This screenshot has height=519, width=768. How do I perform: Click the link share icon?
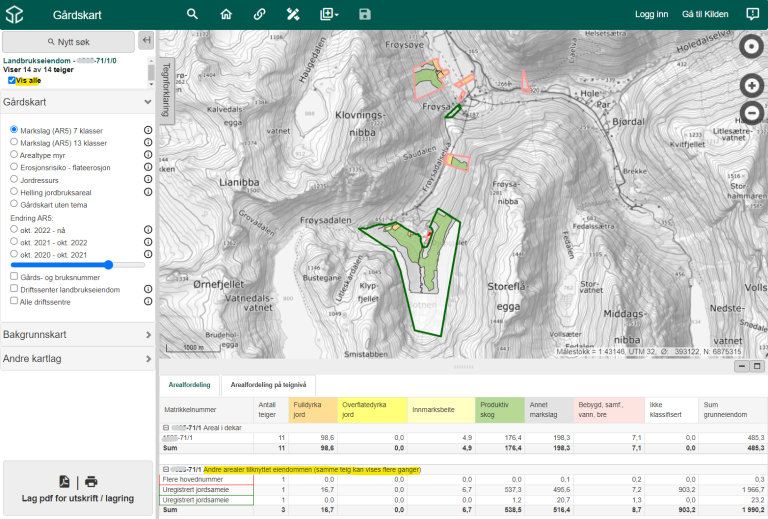[x=259, y=14]
